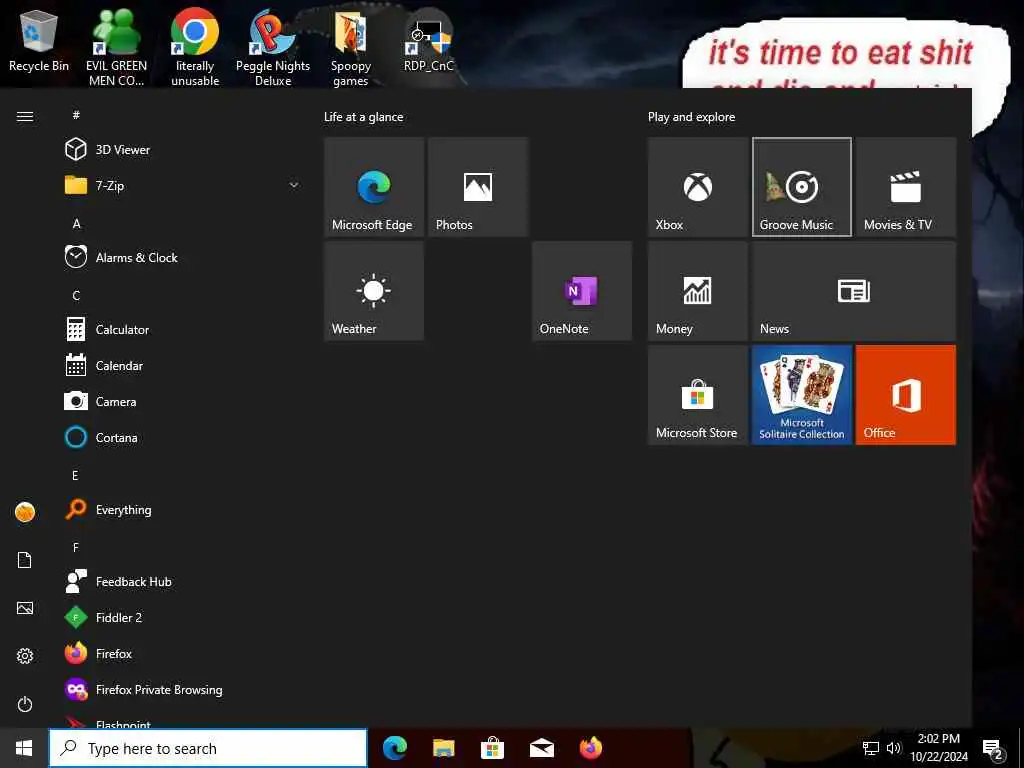The height and width of the screenshot is (768, 1024).
Task: Launch the Groove Music tile
Action: [x=802, y=187]
